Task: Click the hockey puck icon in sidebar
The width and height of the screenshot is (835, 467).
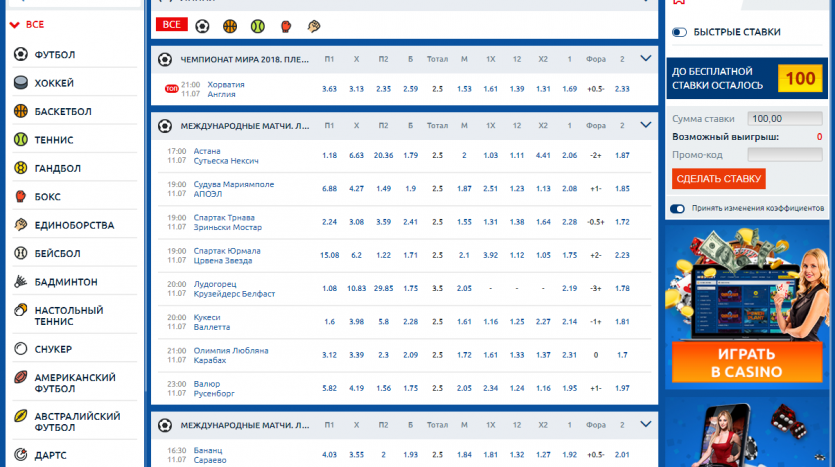Action: coord(21,83)
